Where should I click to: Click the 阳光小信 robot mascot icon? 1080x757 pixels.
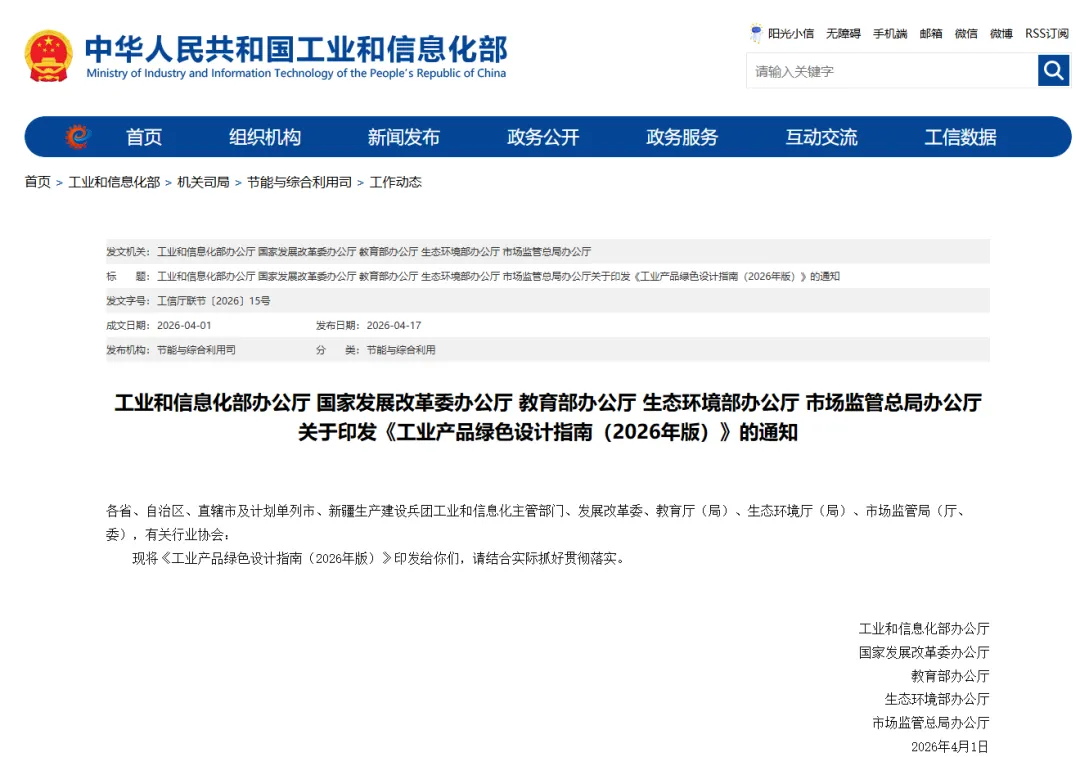[x=756, y=33]
